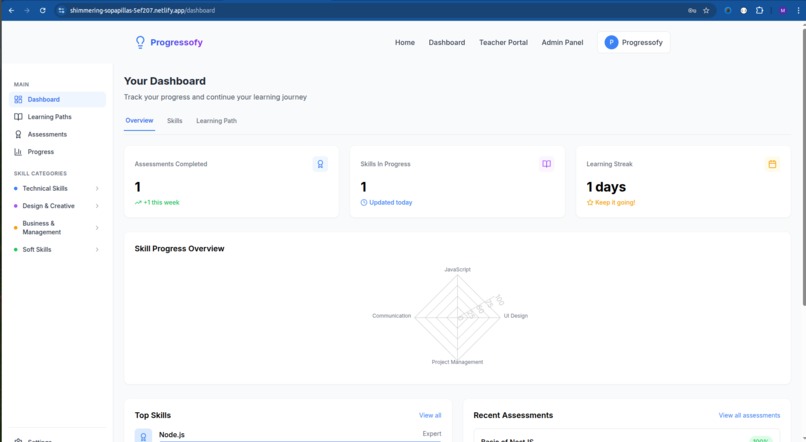This screenshot has height=442, width=806.
Task: Click the Node.js skill badge icon
Action: 143,436
